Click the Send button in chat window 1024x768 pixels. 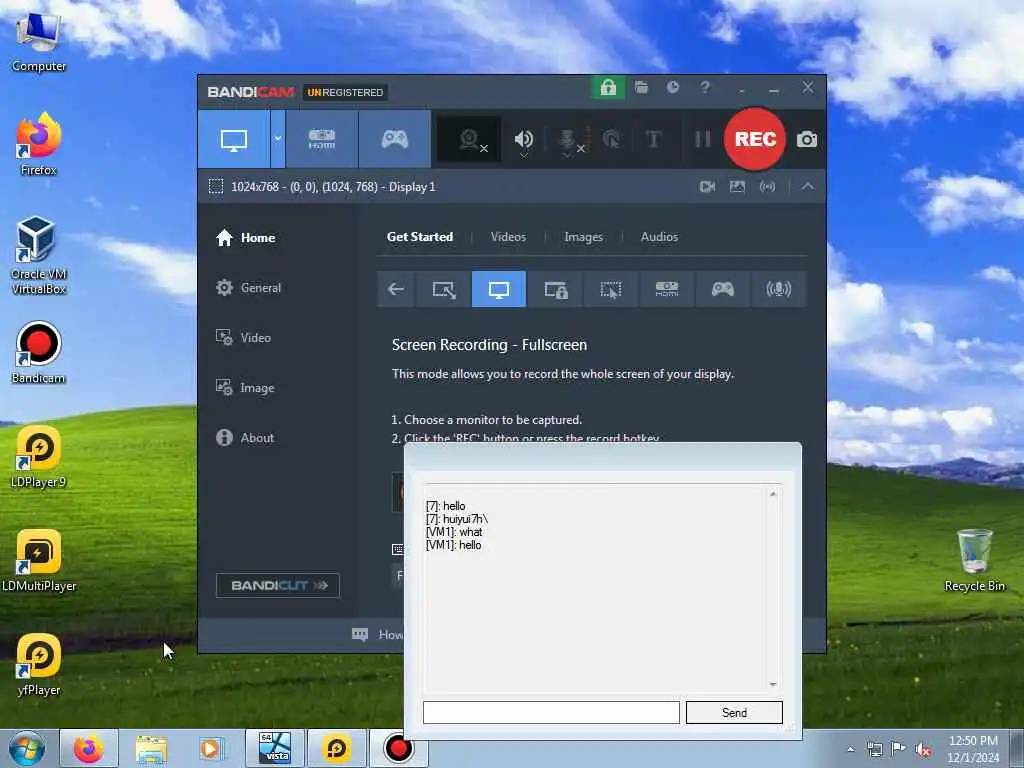click(x=734, y=712)
